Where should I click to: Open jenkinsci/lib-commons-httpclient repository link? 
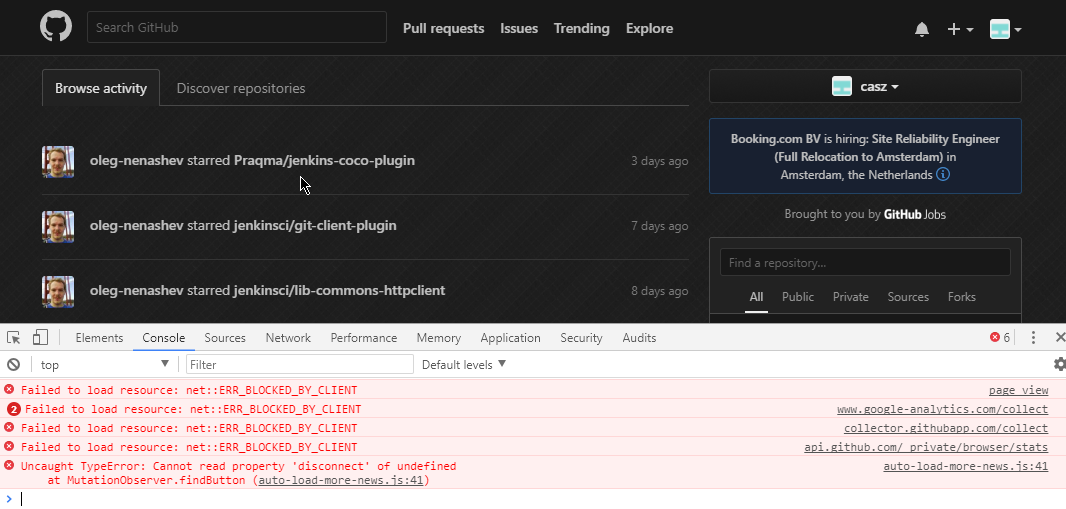coord(339,291)
